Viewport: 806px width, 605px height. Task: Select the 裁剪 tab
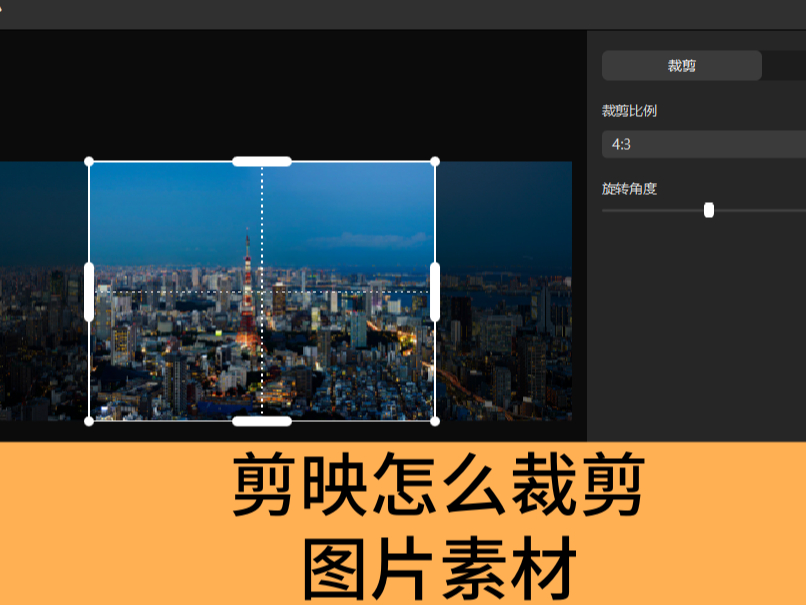[682, 65]
